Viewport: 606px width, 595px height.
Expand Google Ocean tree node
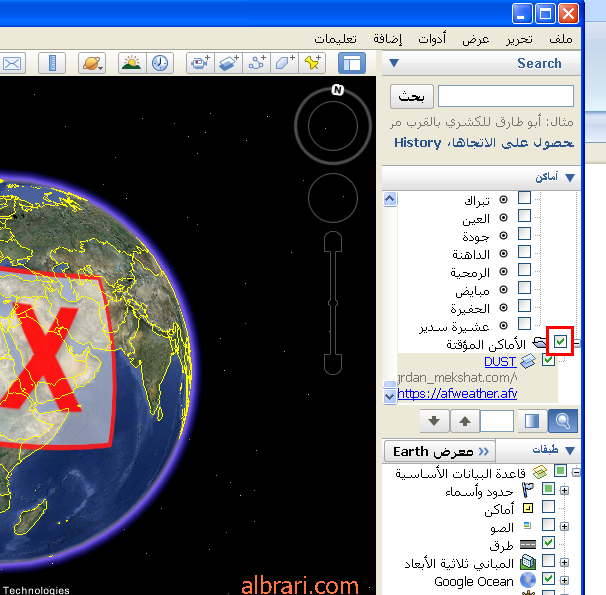(x=564, y=580)
